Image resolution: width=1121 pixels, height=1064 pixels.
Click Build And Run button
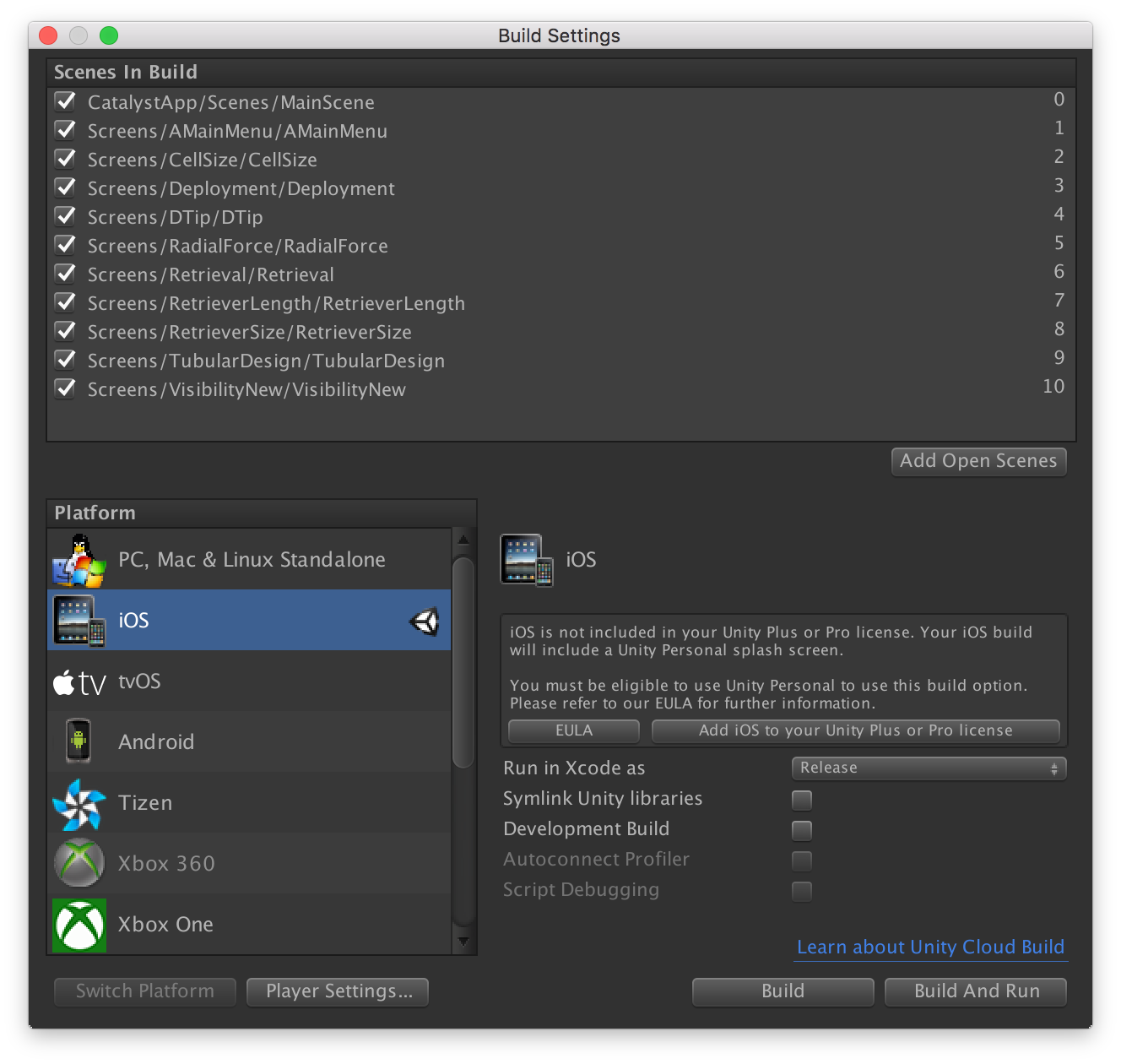(976, 991)
